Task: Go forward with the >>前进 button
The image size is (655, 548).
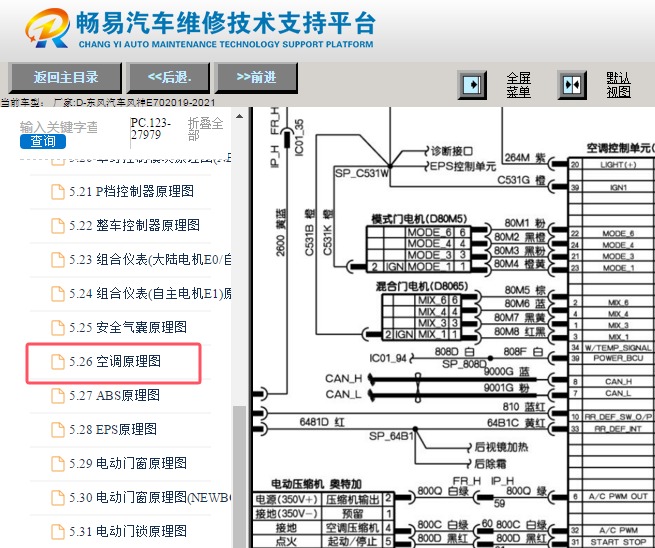Action: [x=256, y=77]
